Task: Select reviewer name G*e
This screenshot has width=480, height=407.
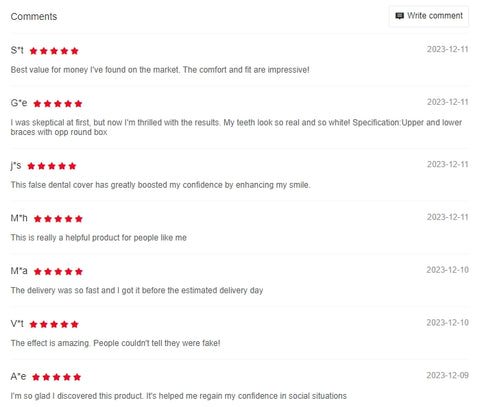Action: 19,103
